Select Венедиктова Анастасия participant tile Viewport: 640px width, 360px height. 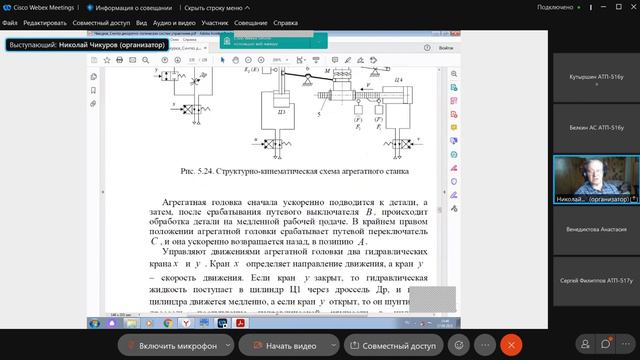click(596, 230)
